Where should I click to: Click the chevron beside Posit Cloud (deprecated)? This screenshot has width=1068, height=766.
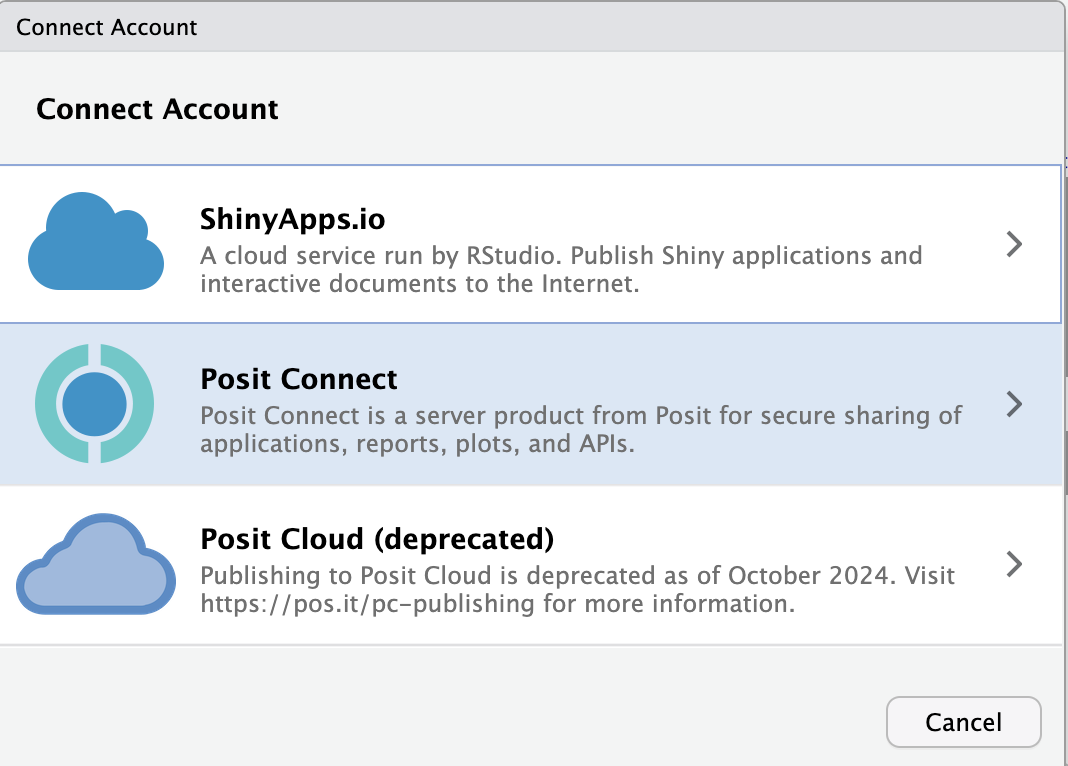1014,564
